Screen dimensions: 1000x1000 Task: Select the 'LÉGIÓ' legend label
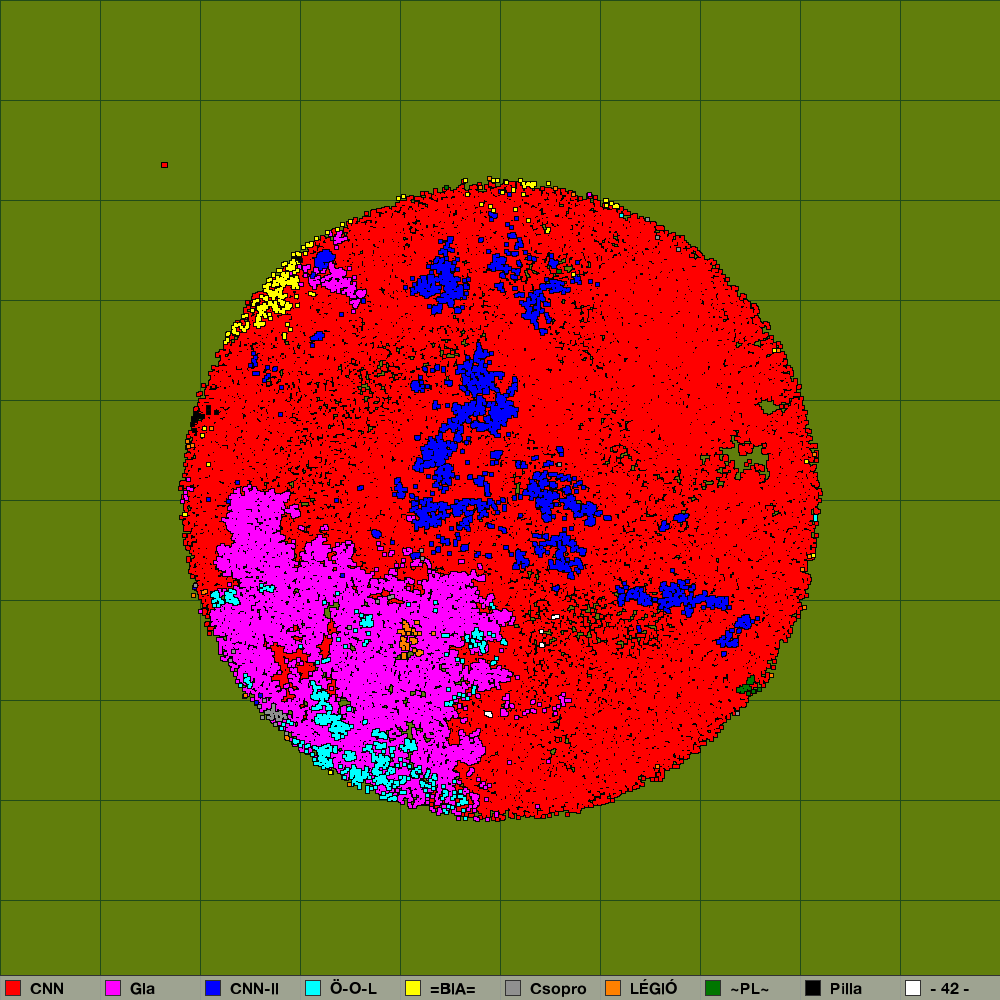654,989
